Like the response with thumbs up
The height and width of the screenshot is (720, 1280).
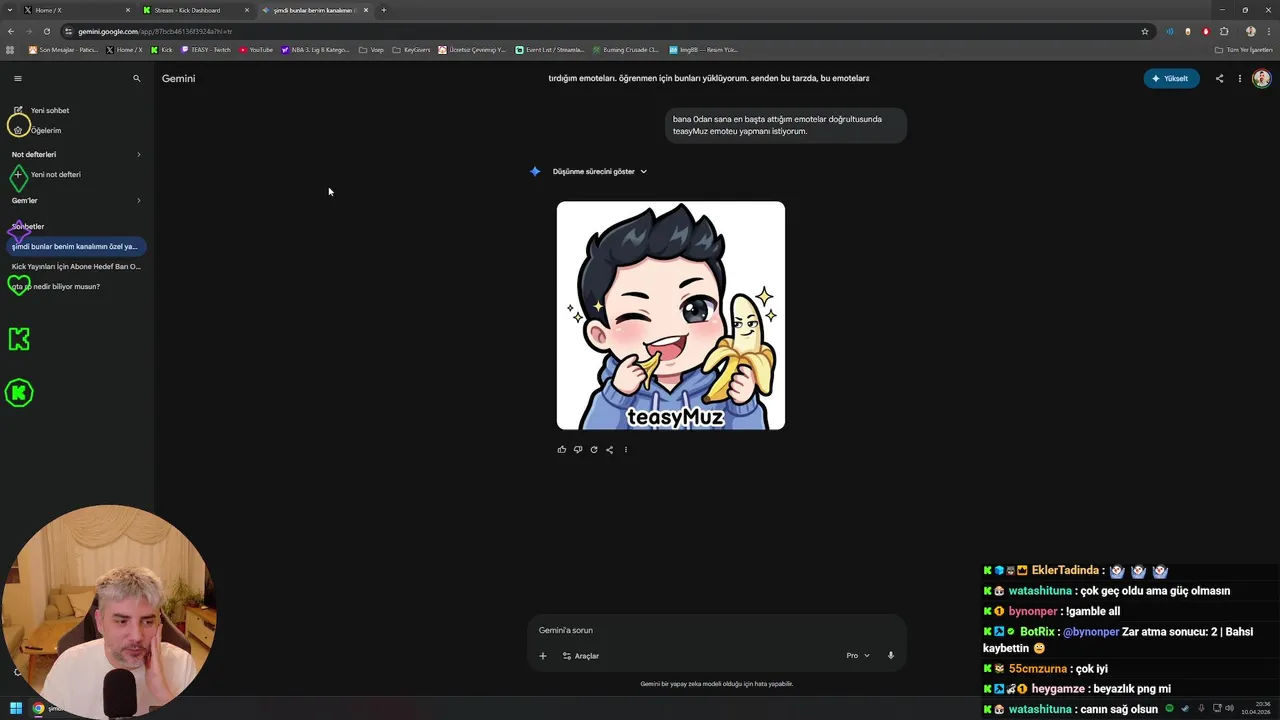coord(562,449)
